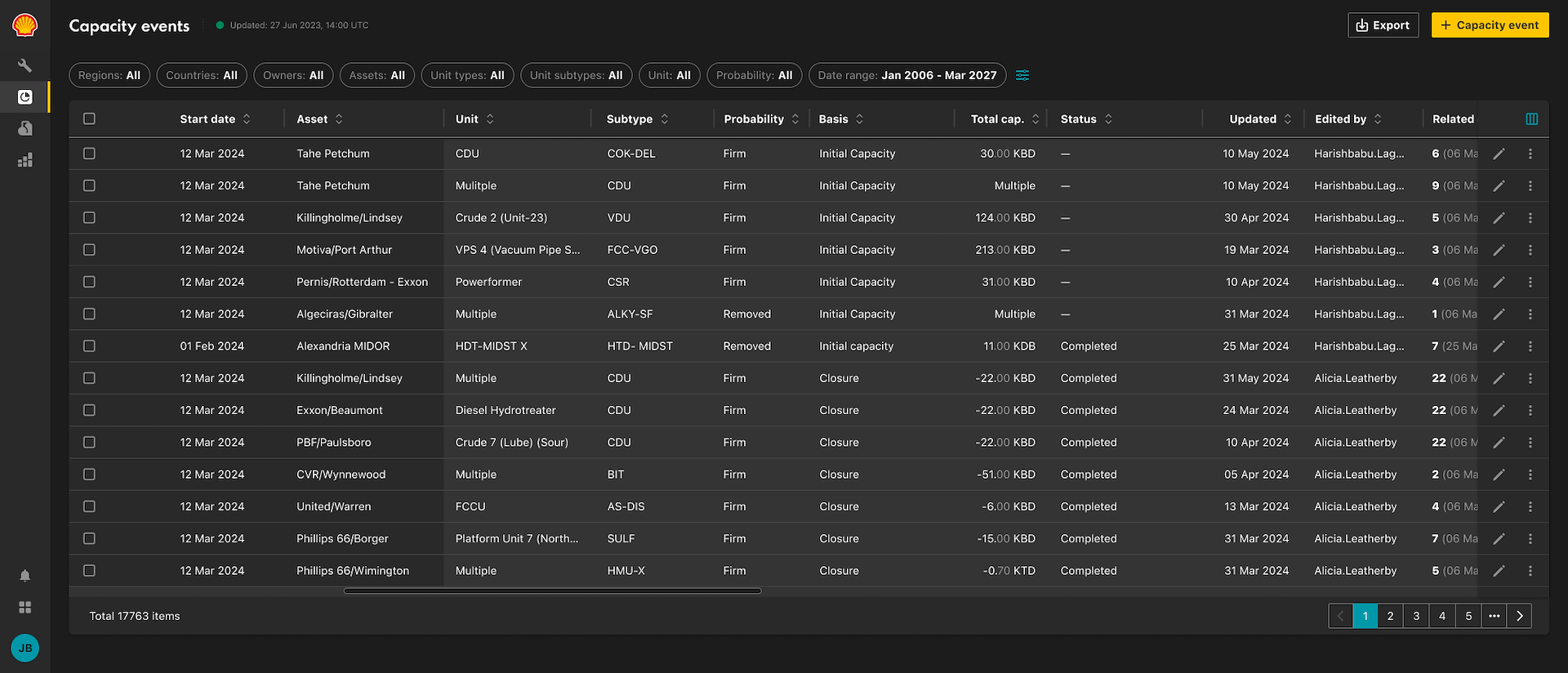Open the bar chart sidebar icon
The image size is (1568, 673).
[x=25, y=160]
